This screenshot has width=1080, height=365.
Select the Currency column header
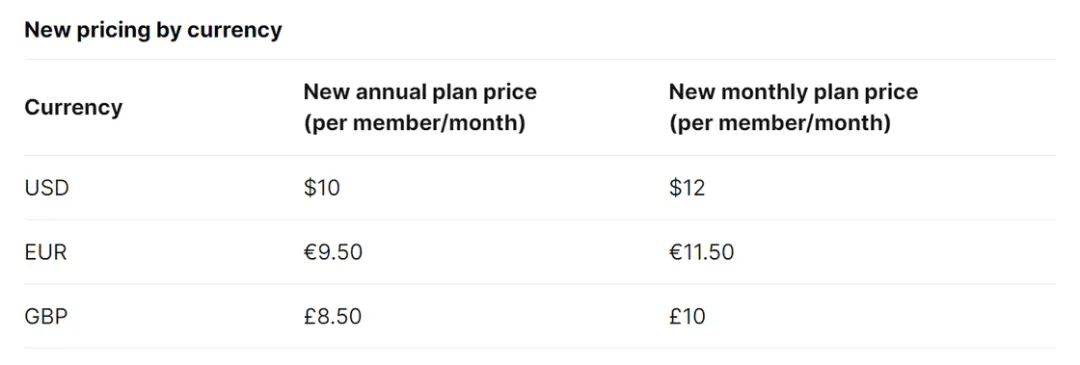(x=73, y=108)
